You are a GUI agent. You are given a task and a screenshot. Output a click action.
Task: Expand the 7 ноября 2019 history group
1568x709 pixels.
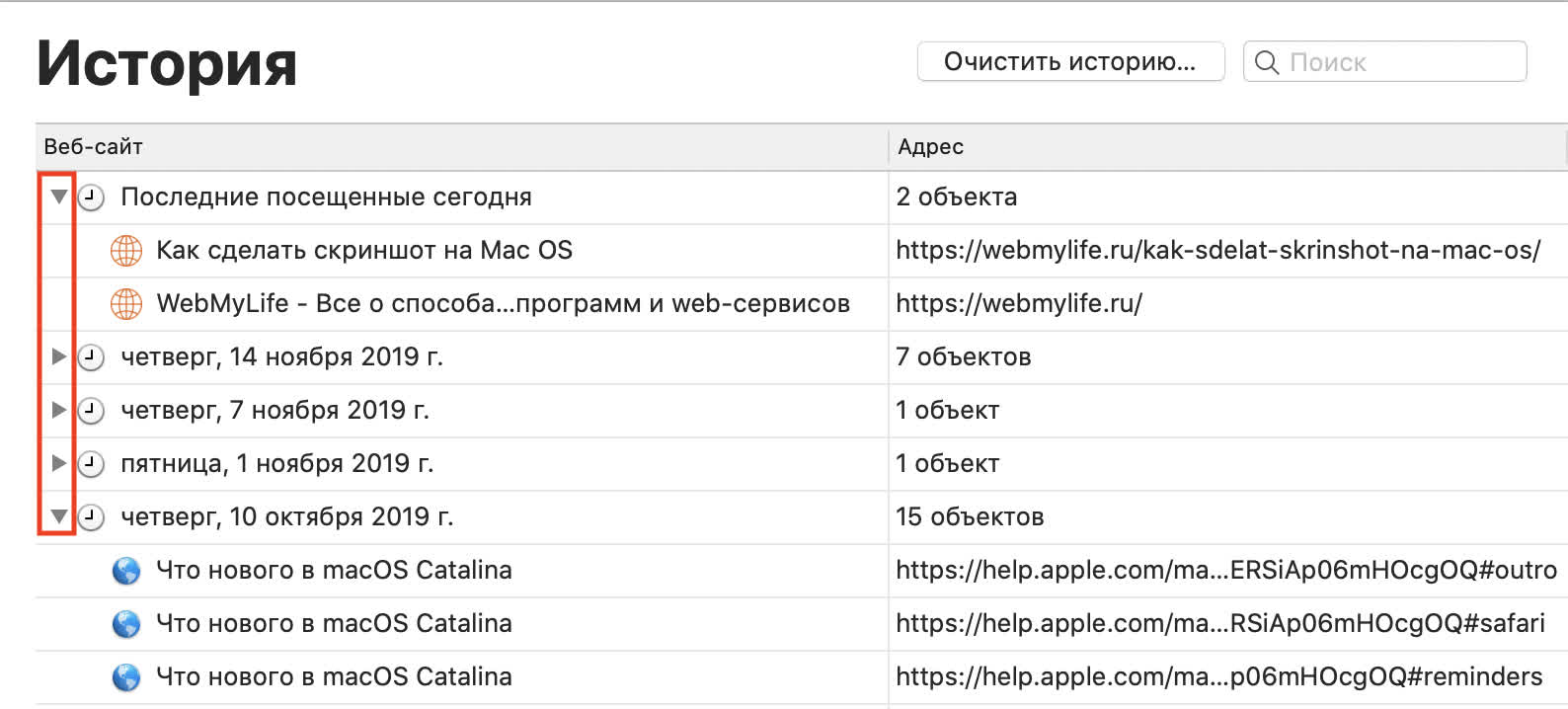coord(59,410)
